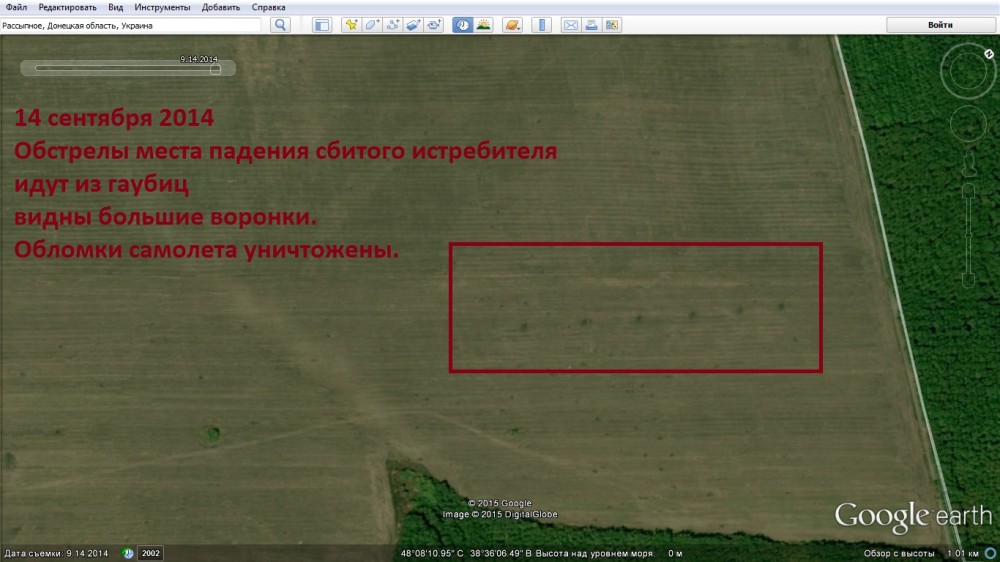1000x562 pixels.
Task: Click the compass N north marker
Action: point(989,54)
